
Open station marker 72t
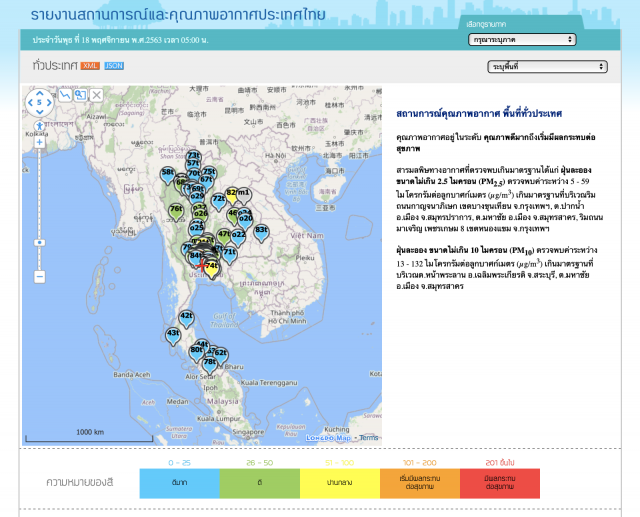click(x=219, y=202)
